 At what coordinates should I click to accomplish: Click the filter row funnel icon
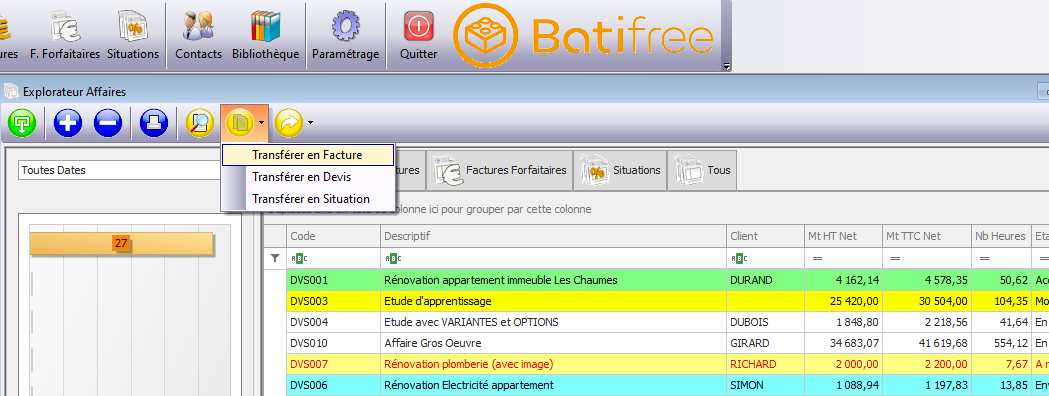(274, 258)
